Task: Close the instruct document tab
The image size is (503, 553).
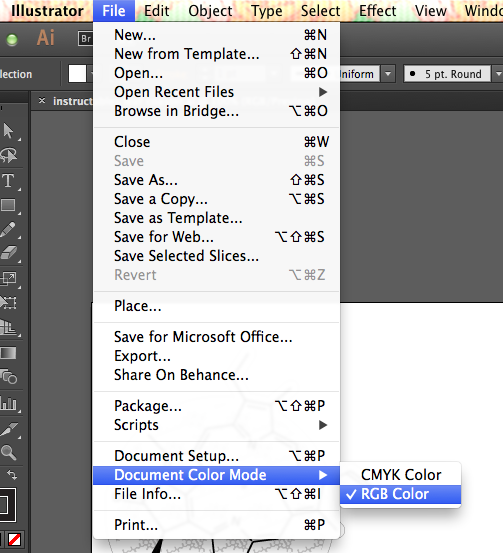Action: 42,101
